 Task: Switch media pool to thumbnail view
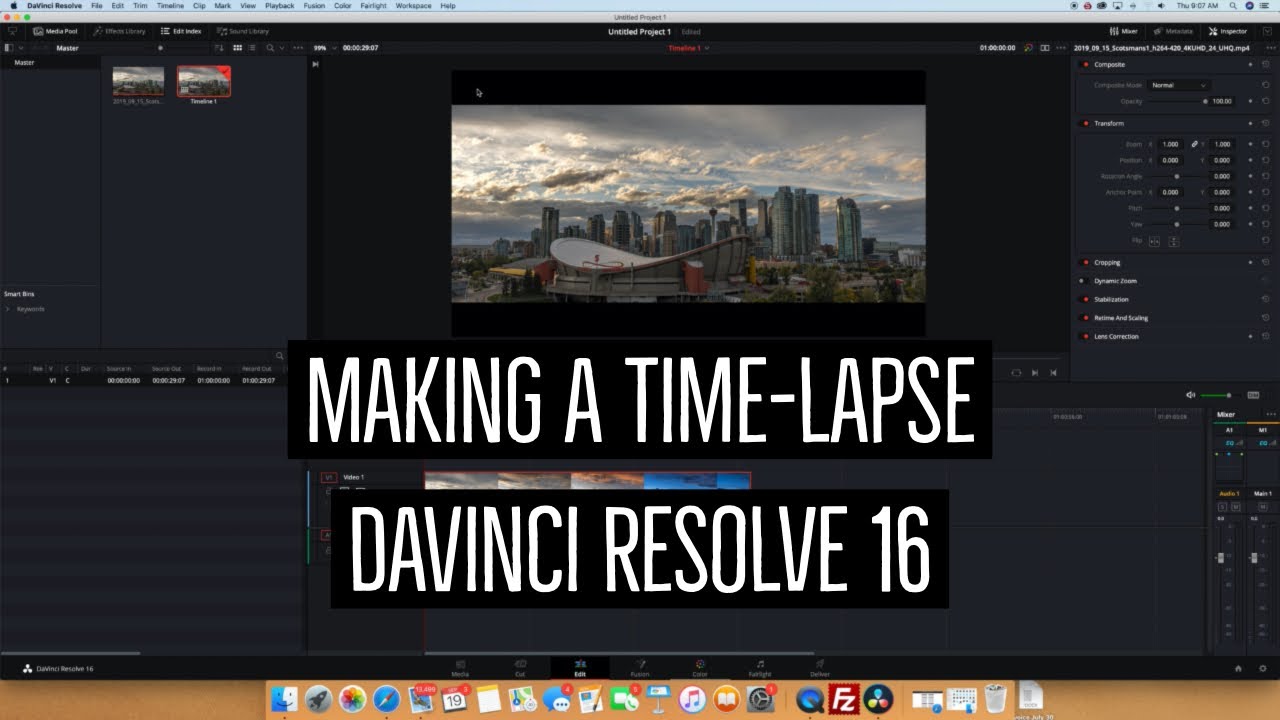coord(238,48)
